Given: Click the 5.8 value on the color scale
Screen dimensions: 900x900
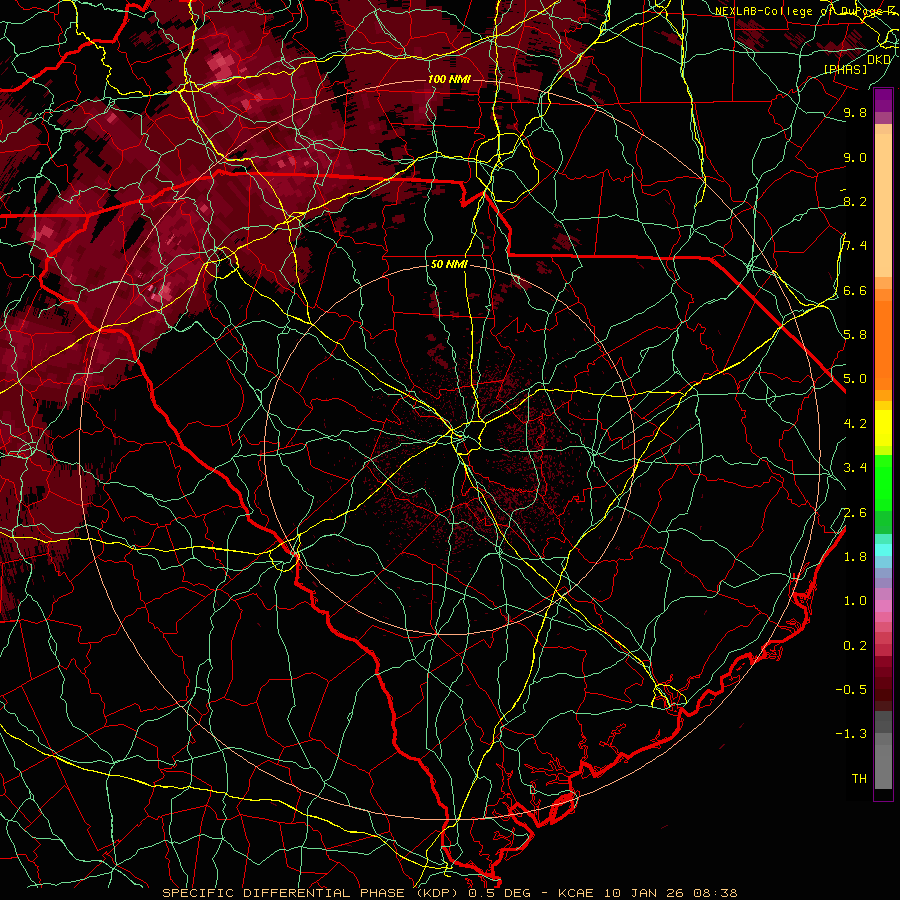Looking at the screenshot, I should [x=855, y=335].
